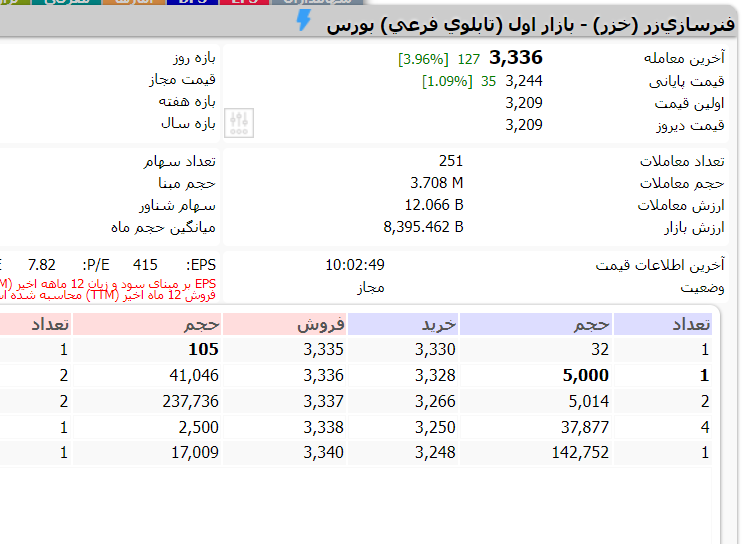Click the فروش column header
Screen dimensions: 752x544
pyautogui.click(x=285, y=324)
